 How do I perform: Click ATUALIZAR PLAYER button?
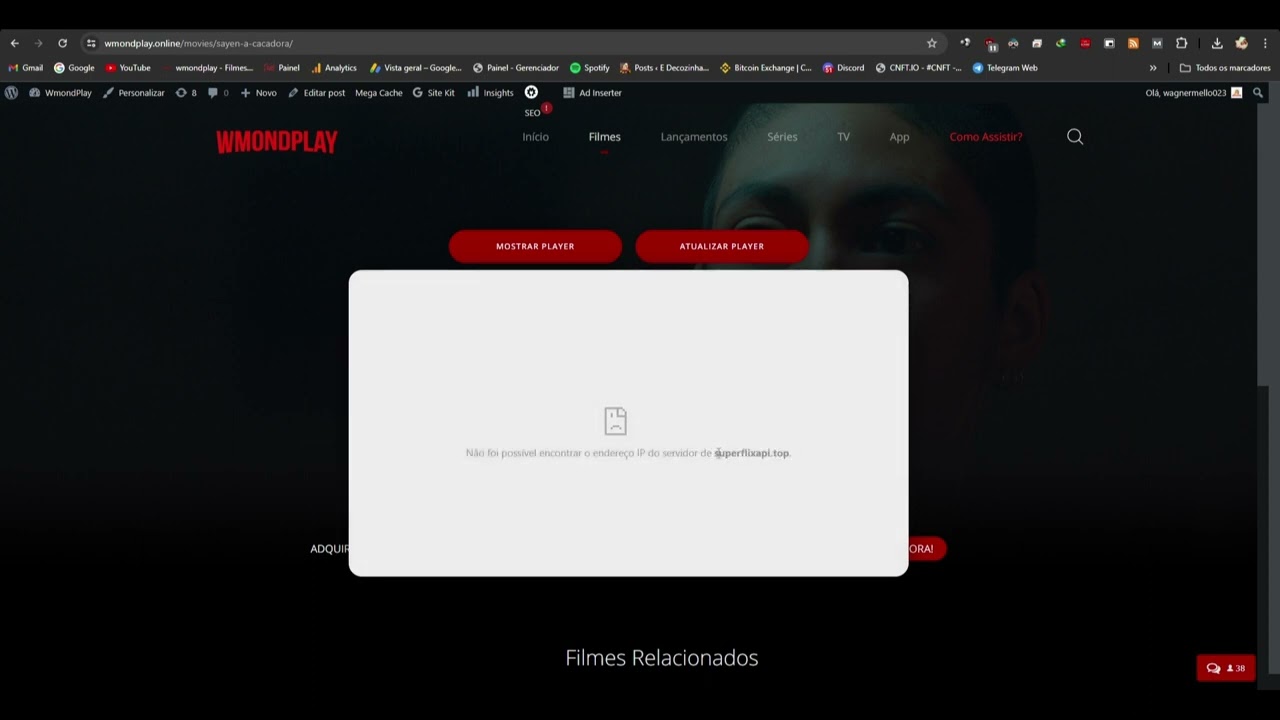tap(722, 246)
